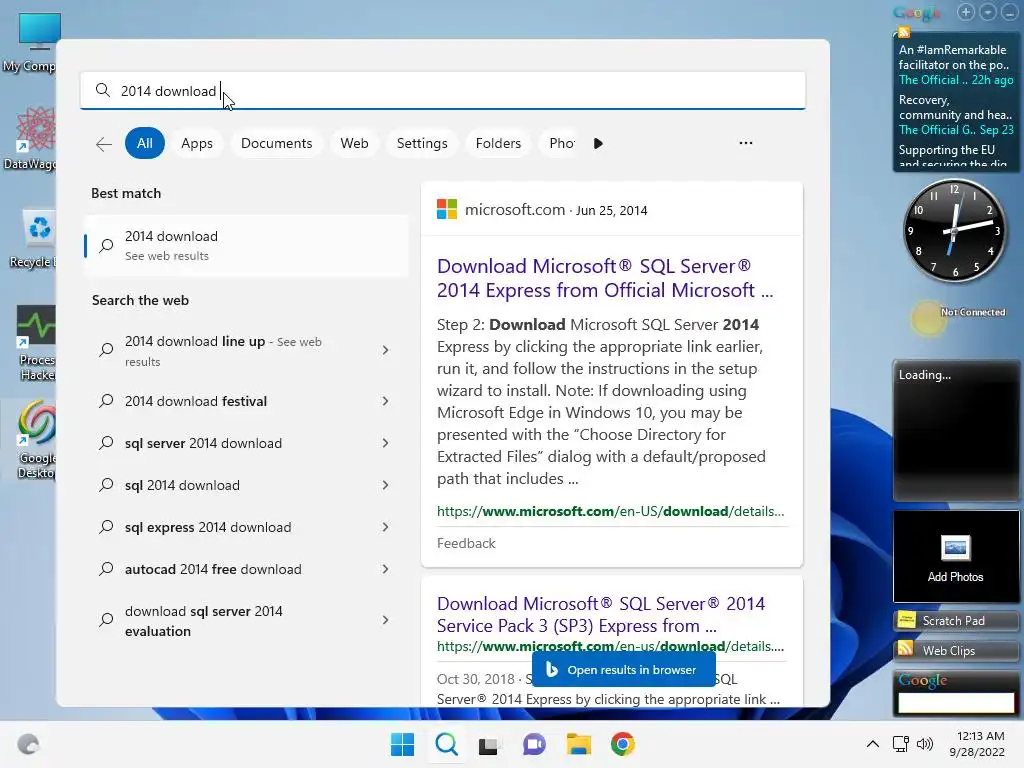Switch to the Apps filter tab
The height and width of the screenshot is (768, 1024).
coord(197,143)
